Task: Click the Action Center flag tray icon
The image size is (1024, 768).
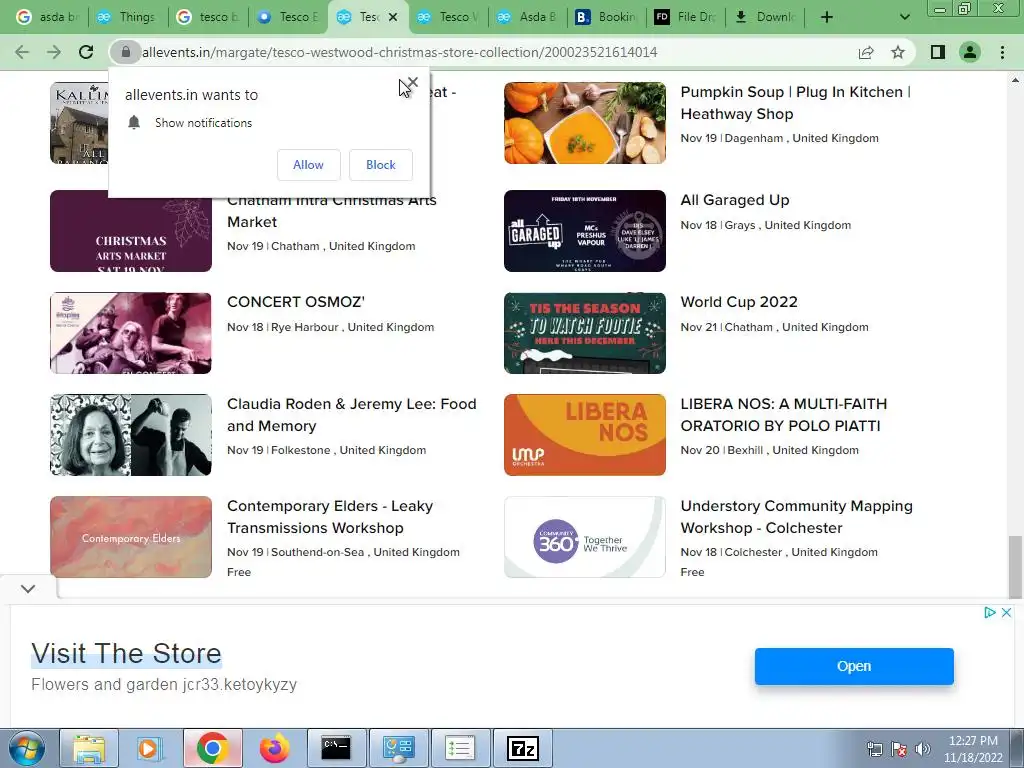Action: (899, 749)
